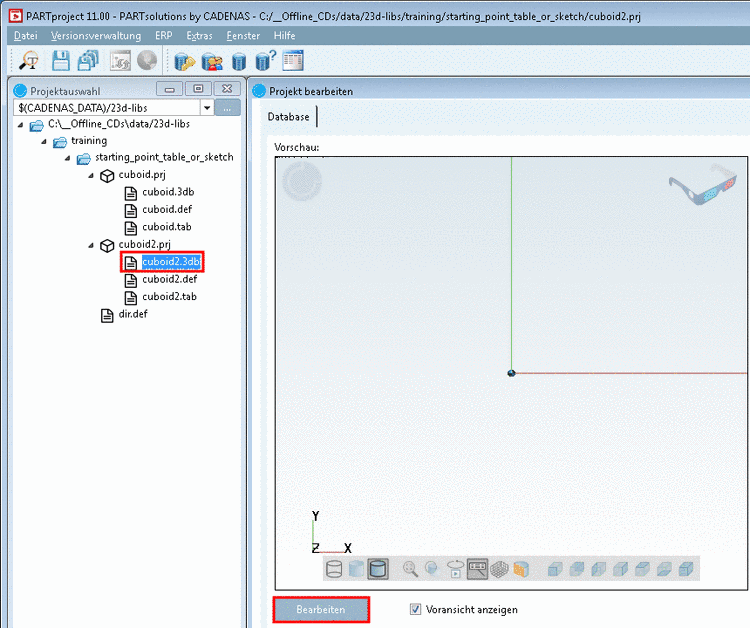Click the database with question mark icon
The width and height of the screenshot is (750, 628).
click(x=265, y=61)
